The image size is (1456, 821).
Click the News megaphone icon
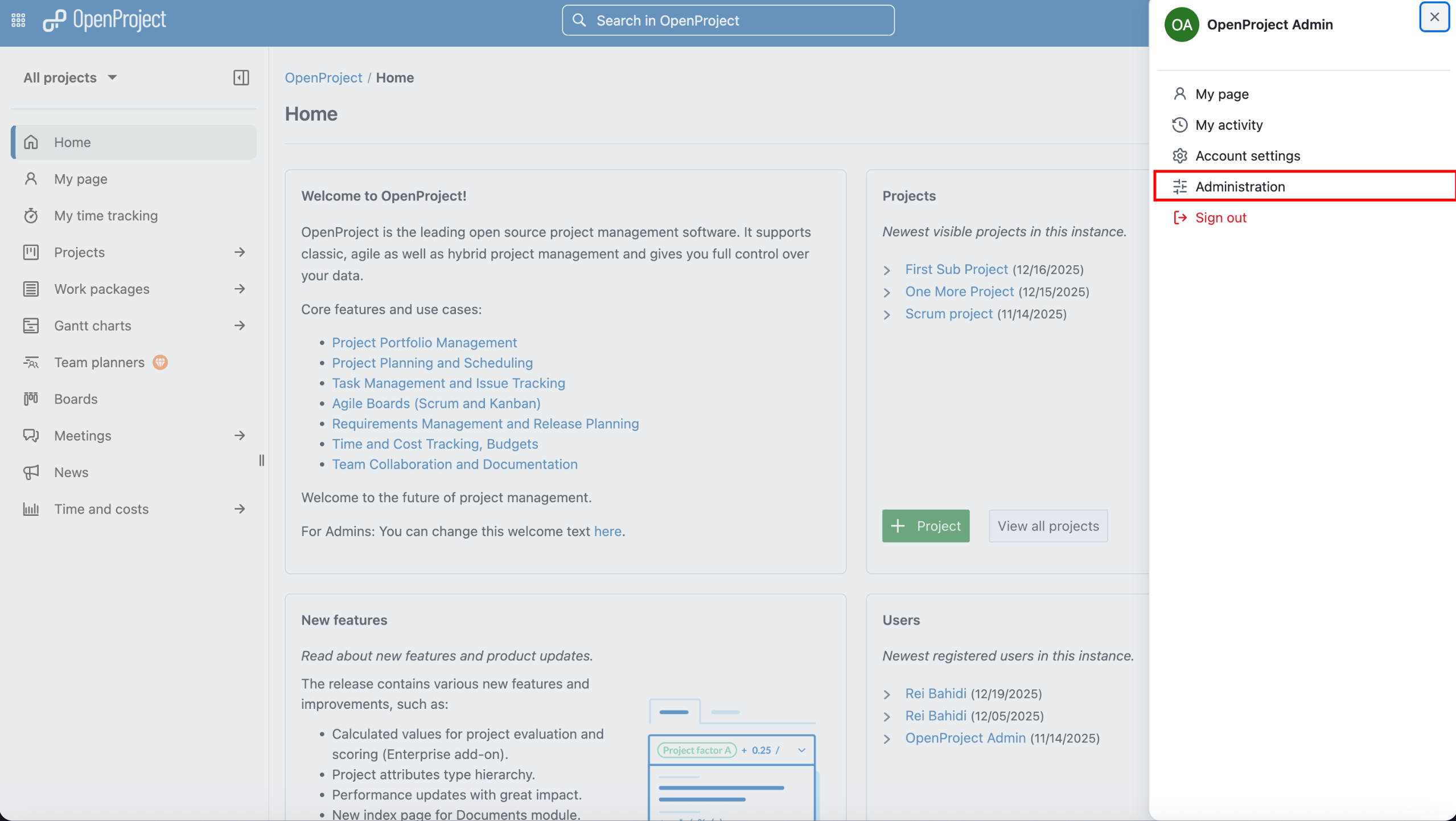click(31, 473)
